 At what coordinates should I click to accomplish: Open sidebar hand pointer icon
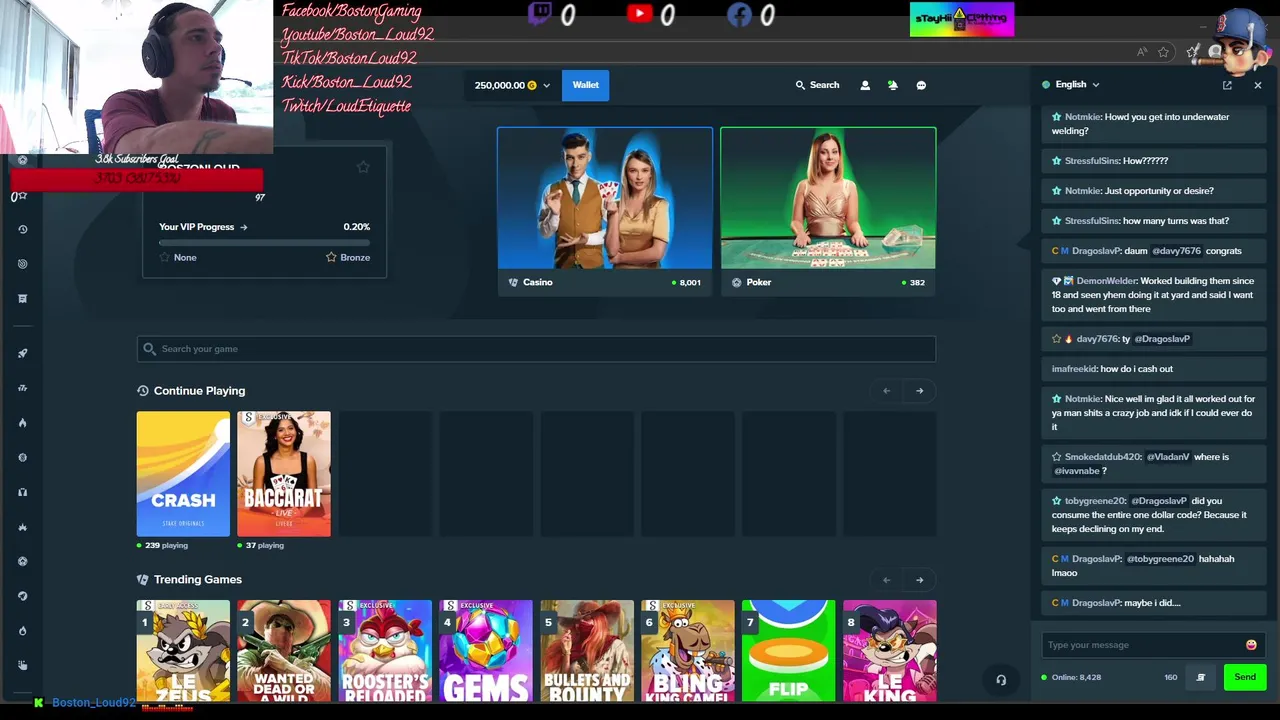pyautogui.click(x=22, y=665)
